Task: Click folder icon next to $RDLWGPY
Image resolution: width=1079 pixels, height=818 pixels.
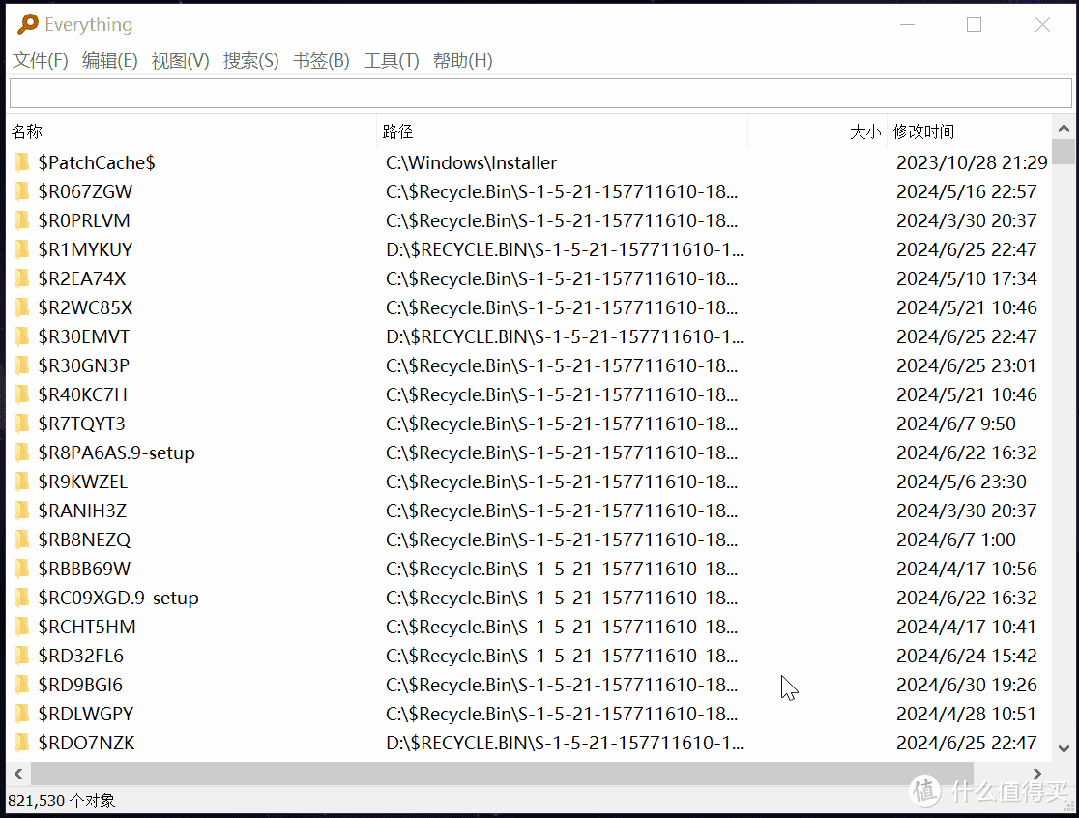Action: (22, 713)
